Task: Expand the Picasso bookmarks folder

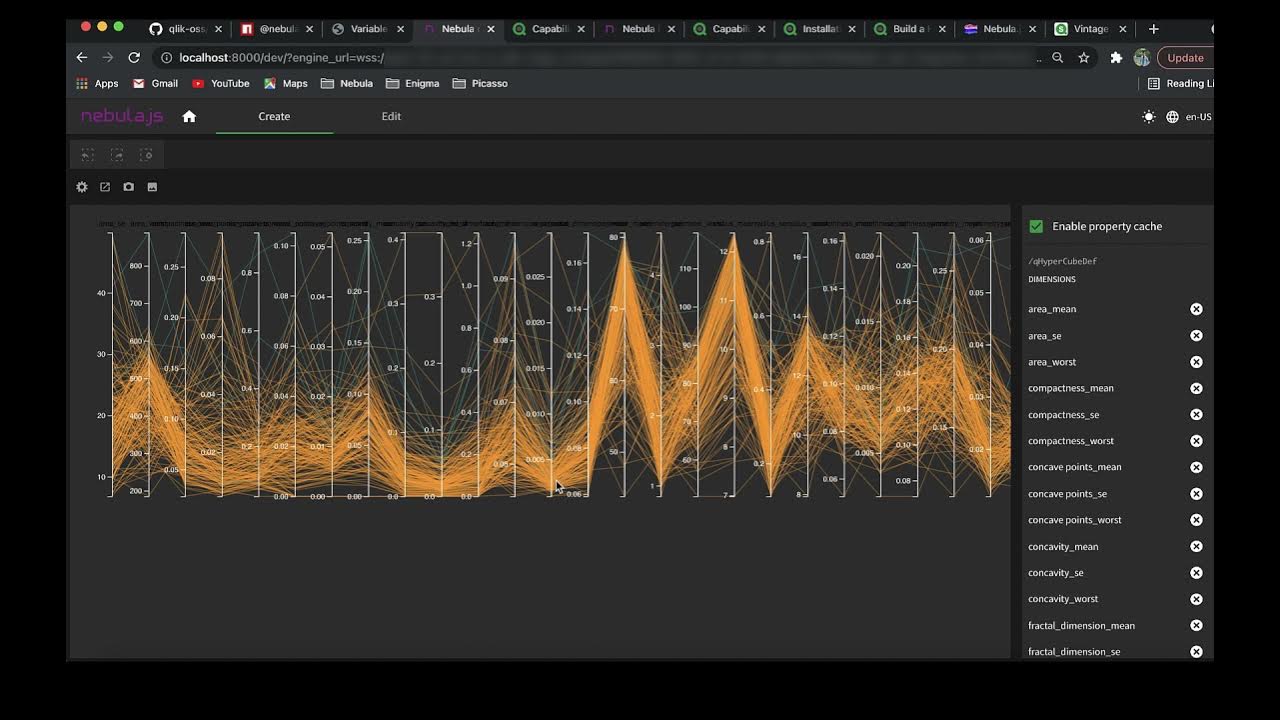Action: click(480, 84)
